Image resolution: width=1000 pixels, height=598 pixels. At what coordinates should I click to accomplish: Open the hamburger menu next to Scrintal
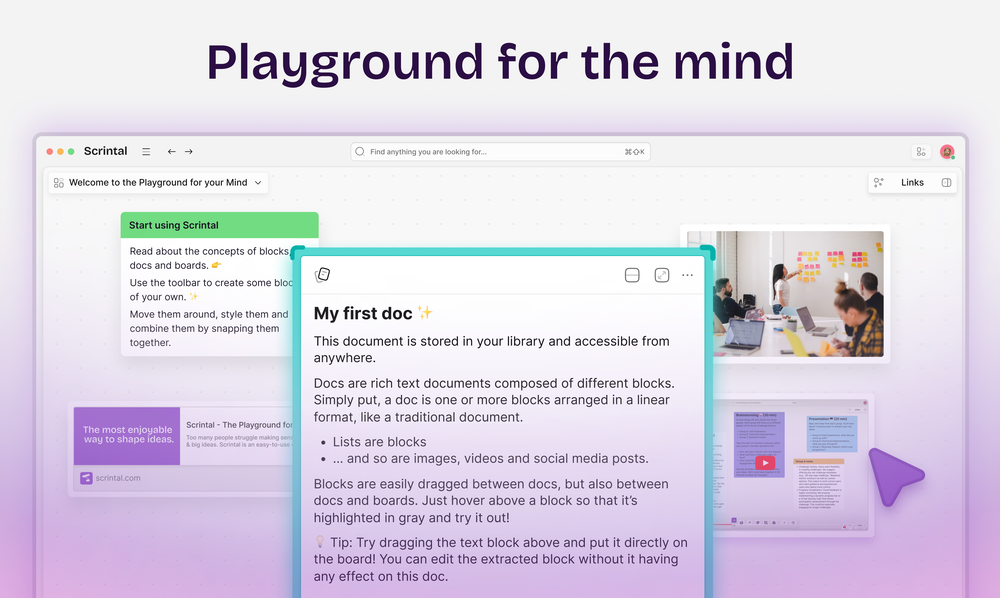(146, 152)
